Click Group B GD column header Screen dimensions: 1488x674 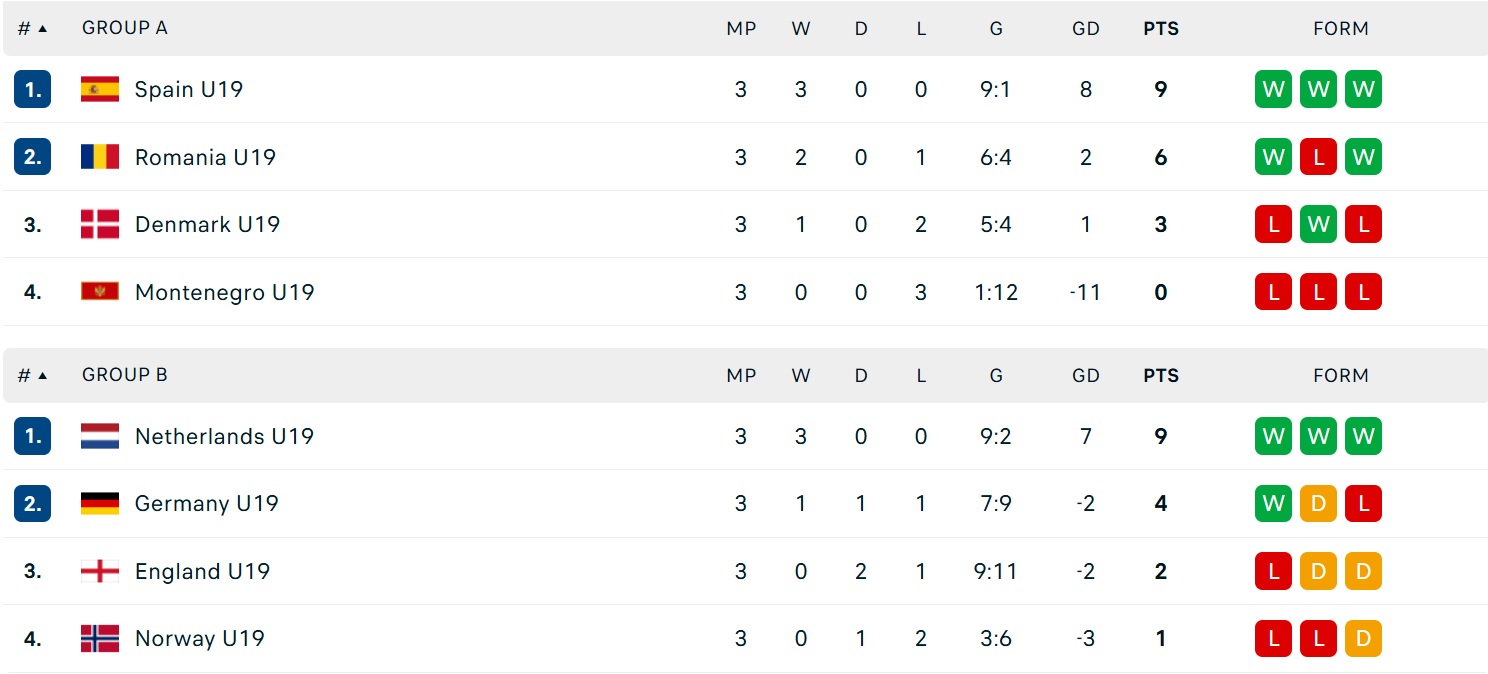coord(1086,376)
